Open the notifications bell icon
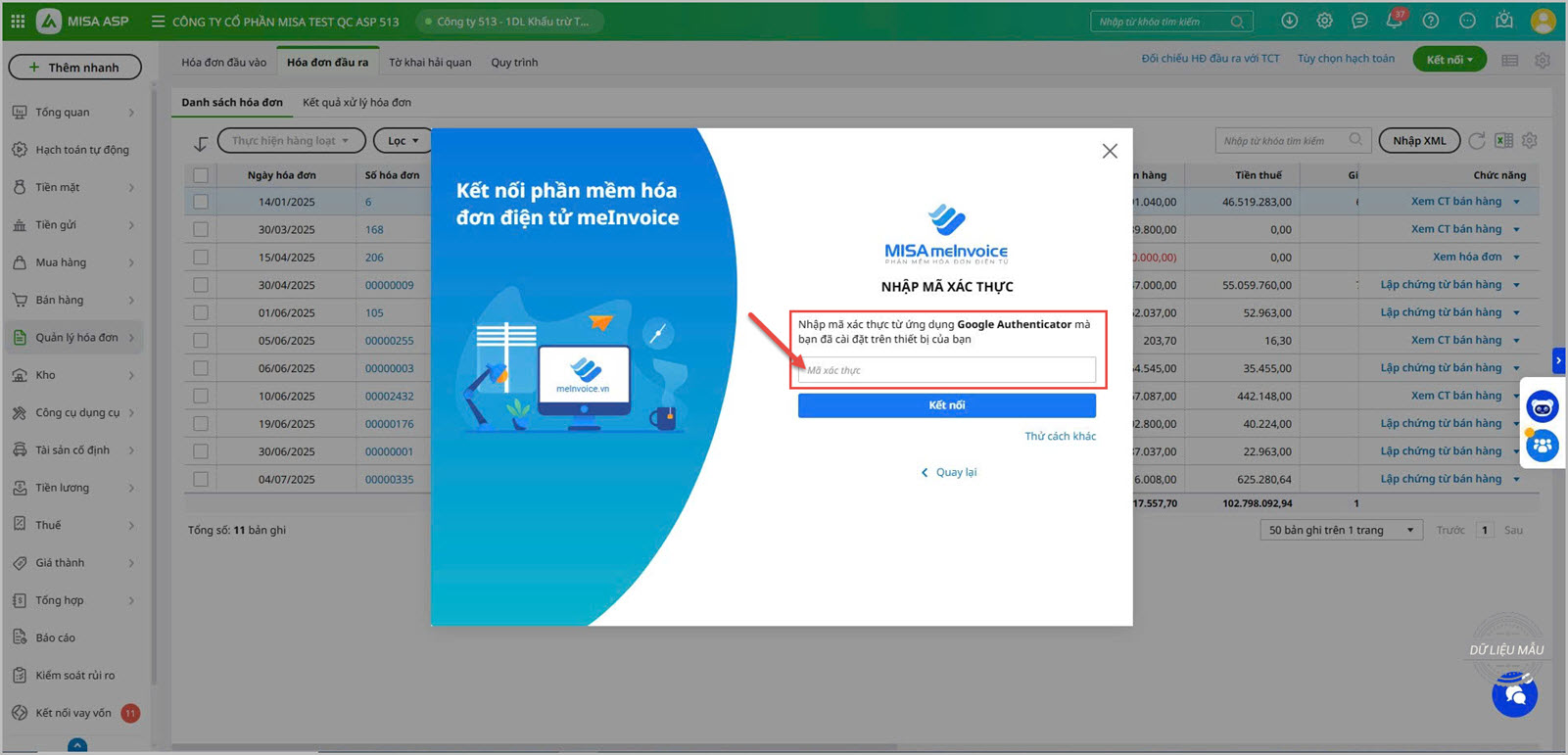The height and width of the screenshot is (755, 1568). (x=1394, y=21)
